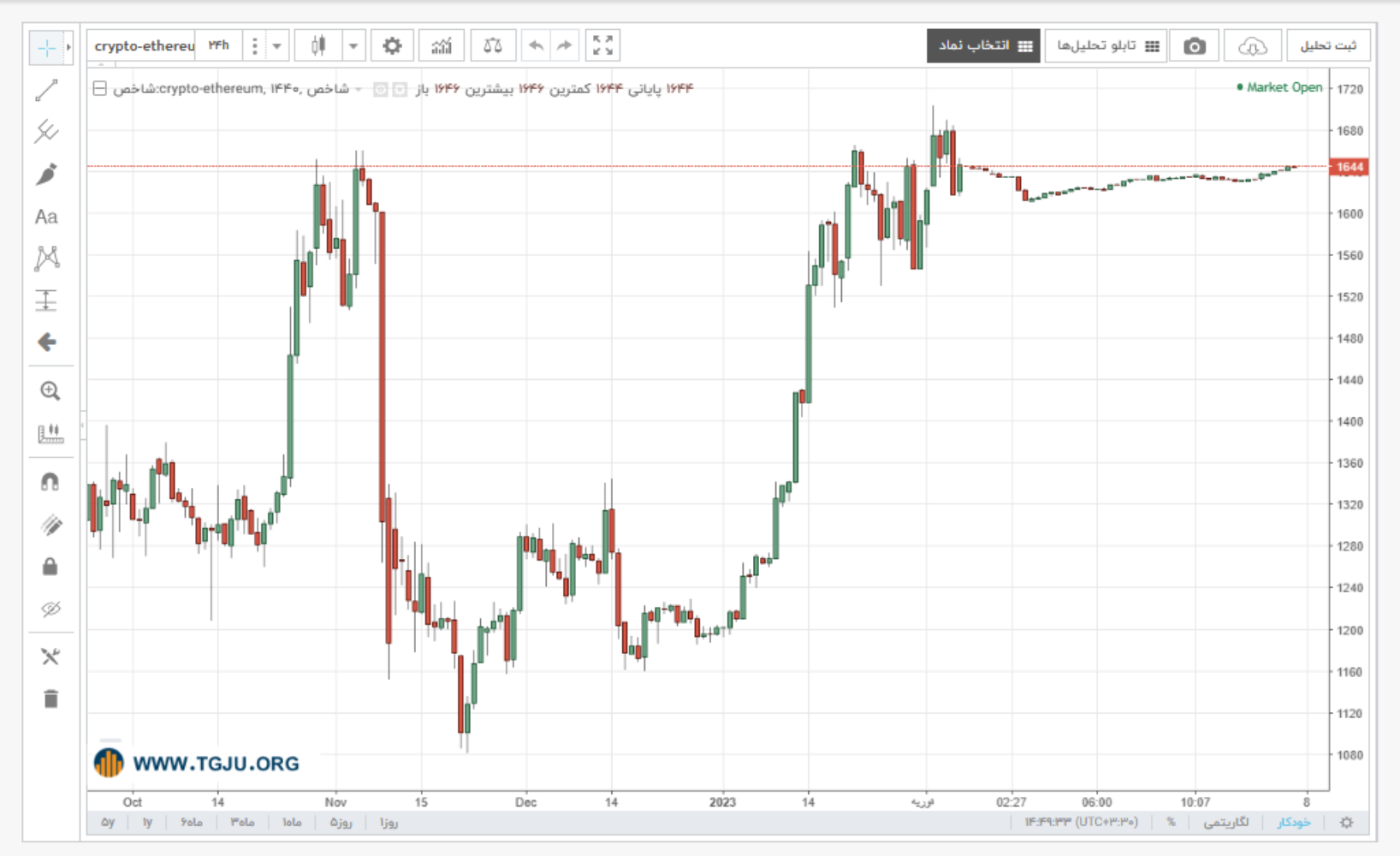Collapse the crypto-ethereum legend

click(100, 88)
